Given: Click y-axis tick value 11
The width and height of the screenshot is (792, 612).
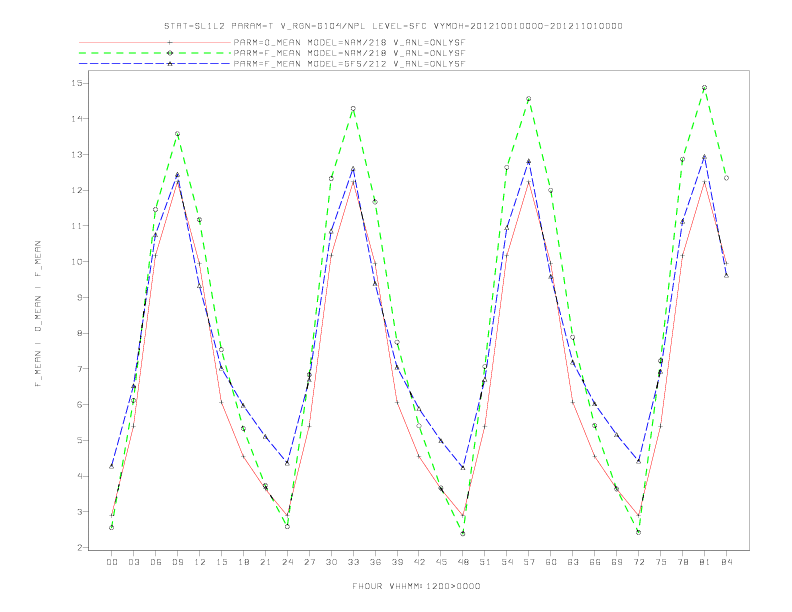Looking at the screenshot, I should tap(76, 226).
